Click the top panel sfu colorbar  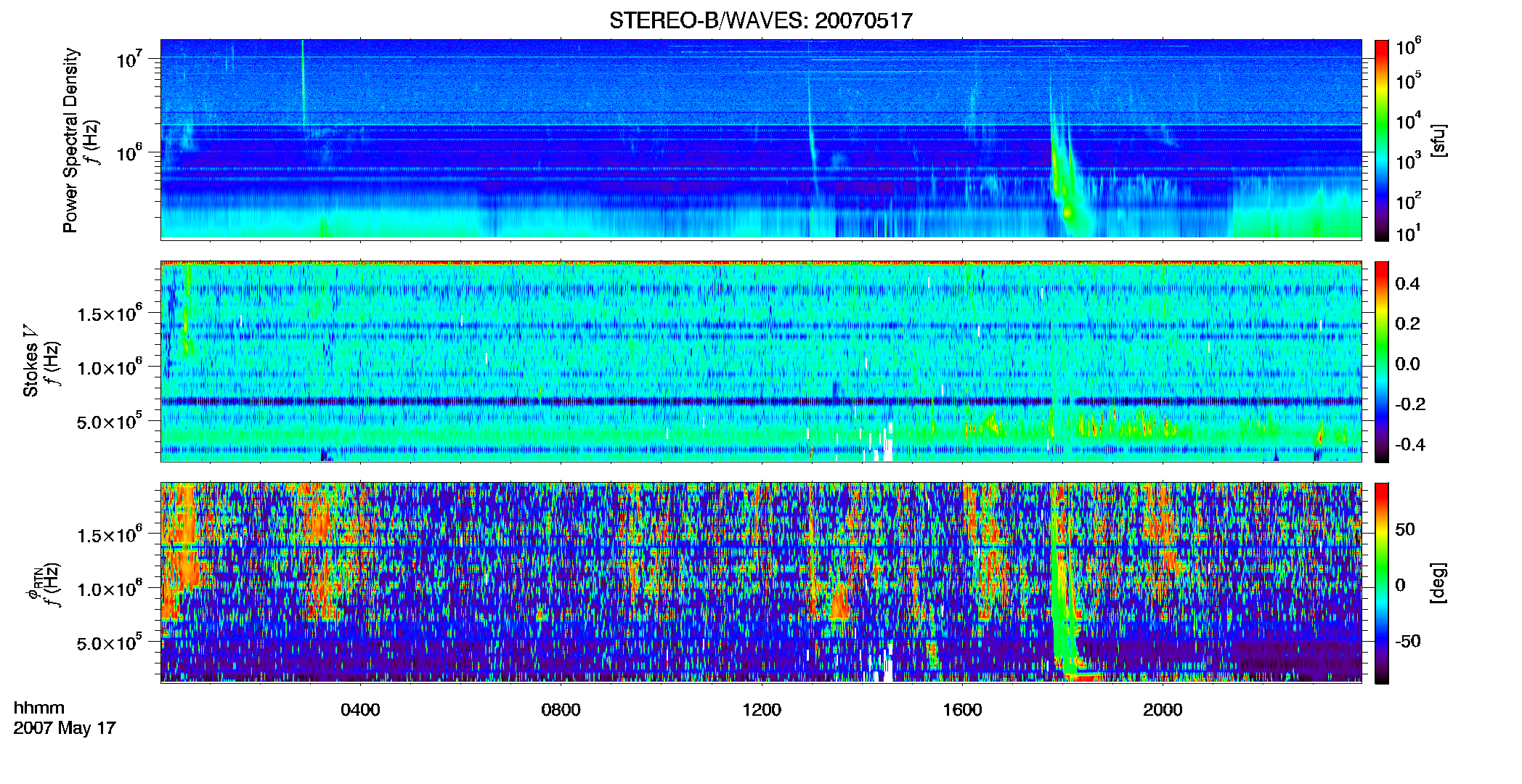point(1382,140)
